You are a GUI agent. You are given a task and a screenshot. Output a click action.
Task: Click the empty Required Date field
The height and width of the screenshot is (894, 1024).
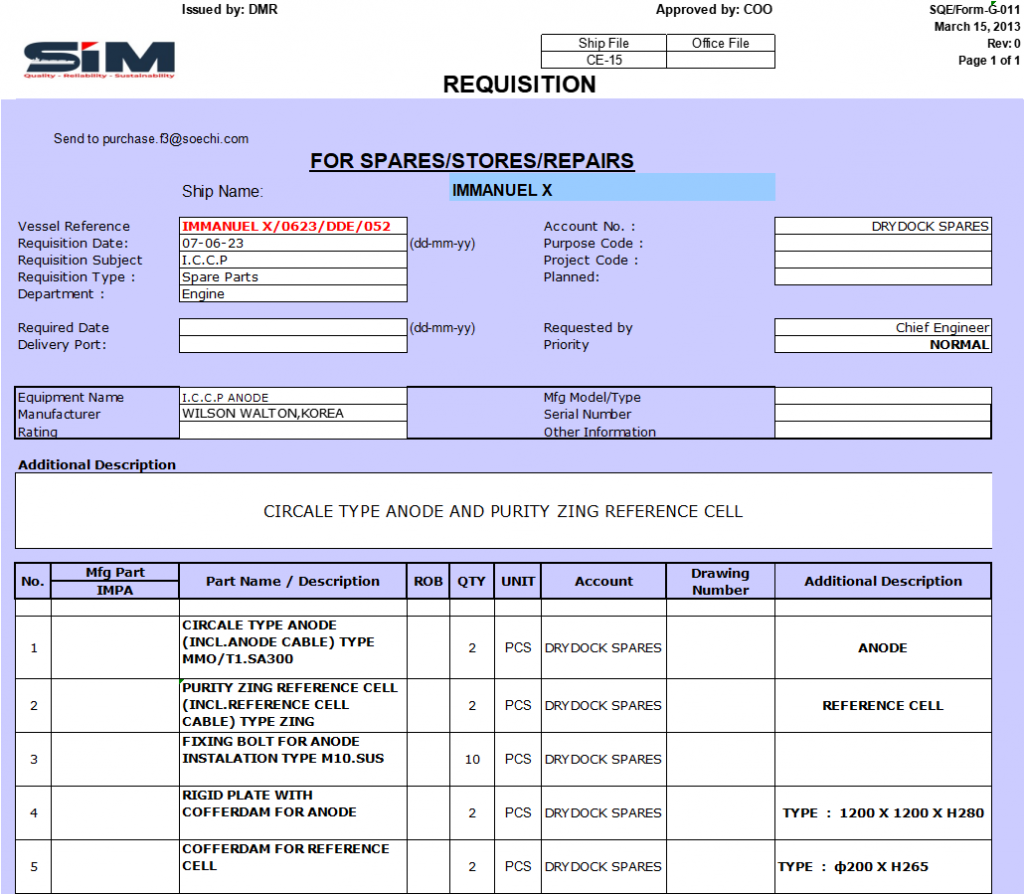tap(293, 328)
